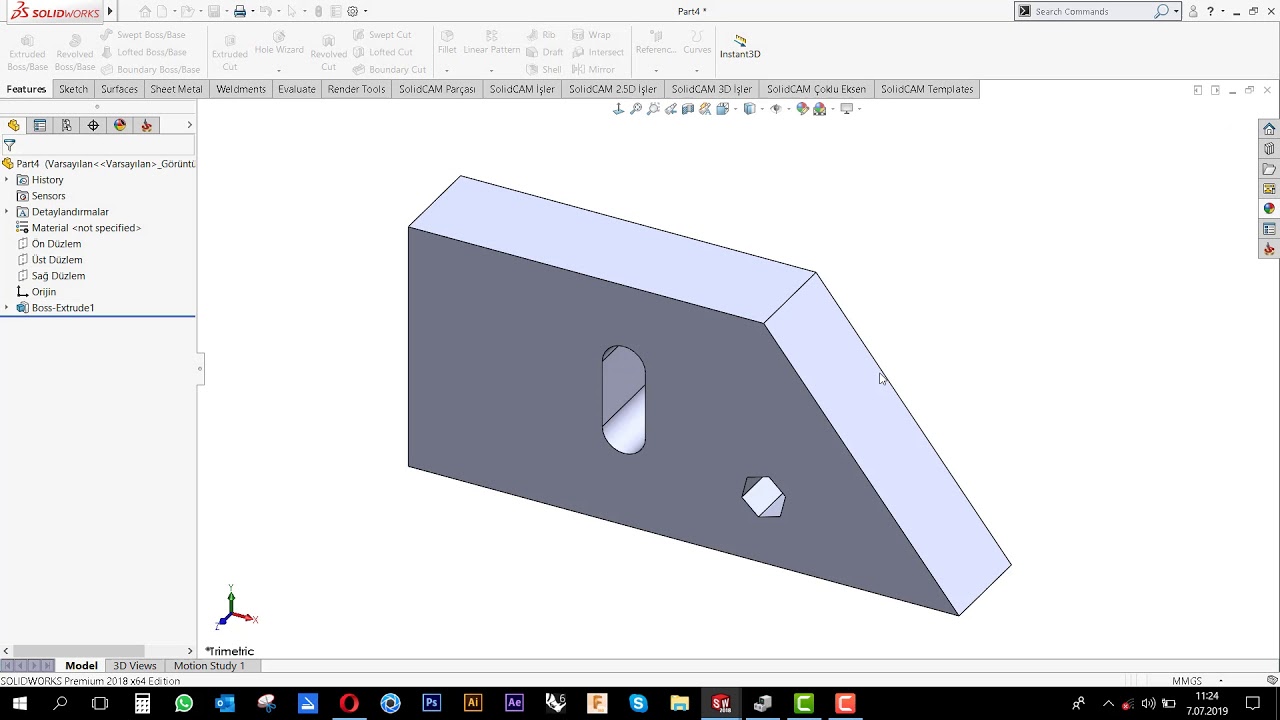Switch to the Weldments tab
This screenshot has width=1280, height=720.
tap(241, 89)
